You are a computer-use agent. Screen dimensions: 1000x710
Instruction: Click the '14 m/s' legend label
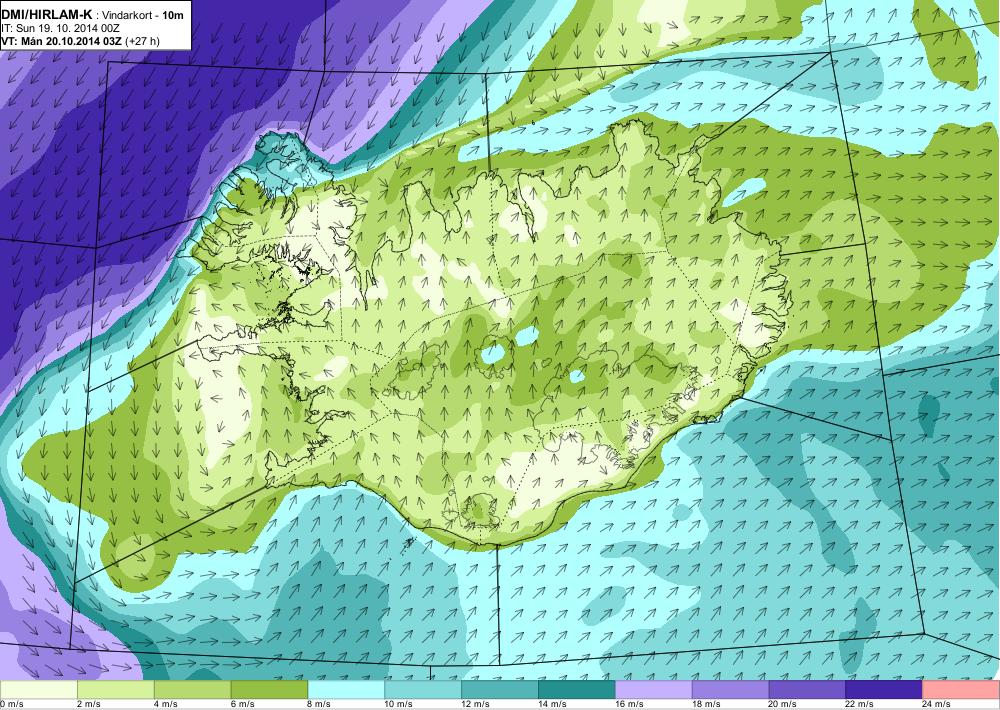pos(552,704)
